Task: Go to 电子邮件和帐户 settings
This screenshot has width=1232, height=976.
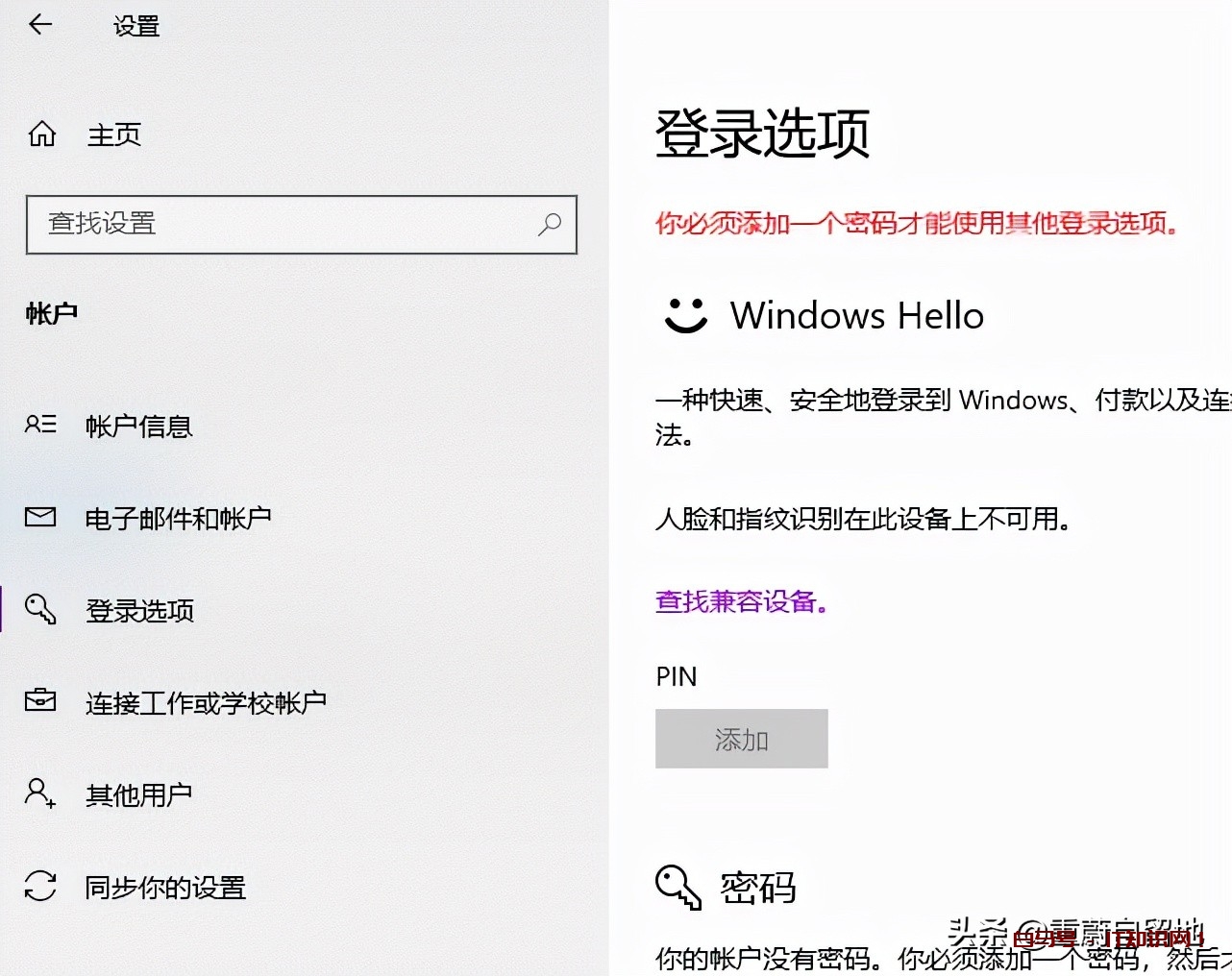Action: [x=178, y=519]
